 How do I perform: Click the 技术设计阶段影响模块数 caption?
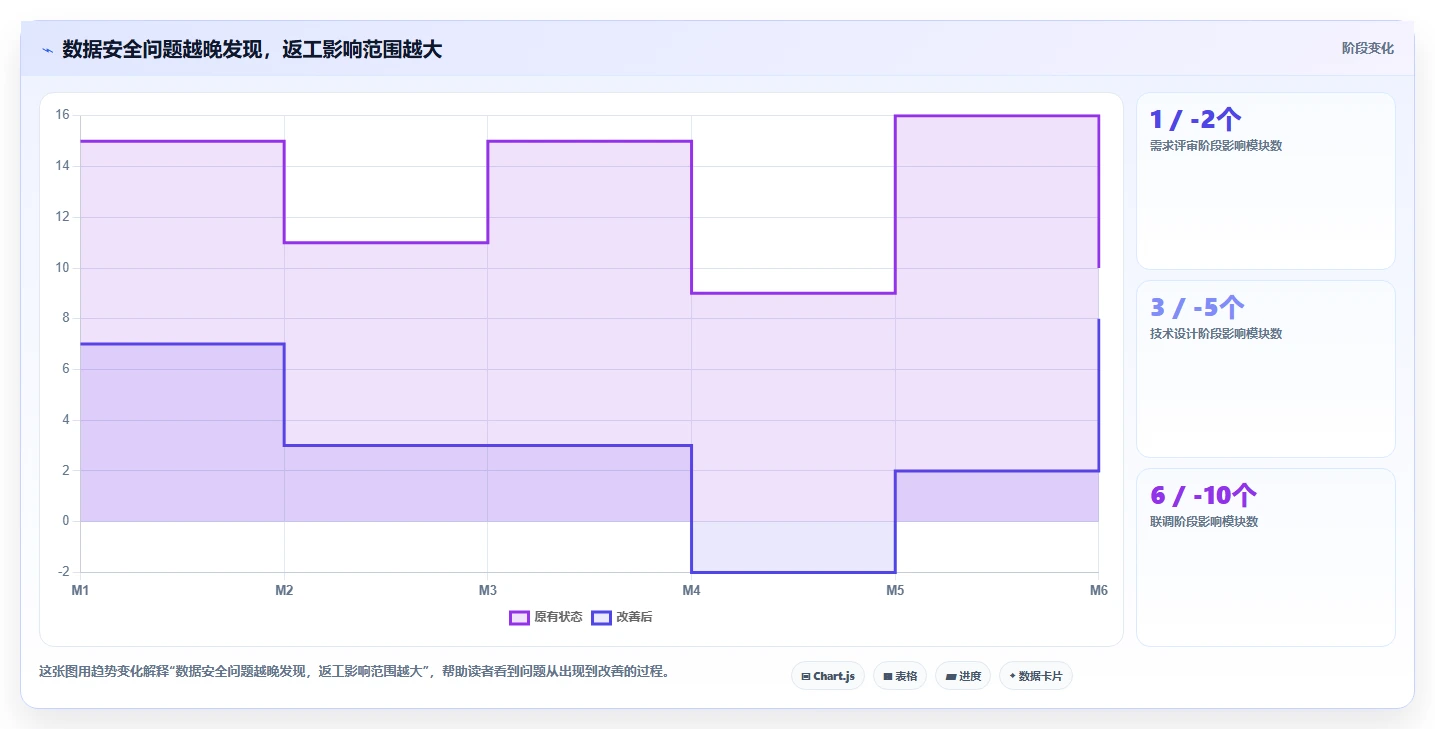click(x=1216, y=333)
